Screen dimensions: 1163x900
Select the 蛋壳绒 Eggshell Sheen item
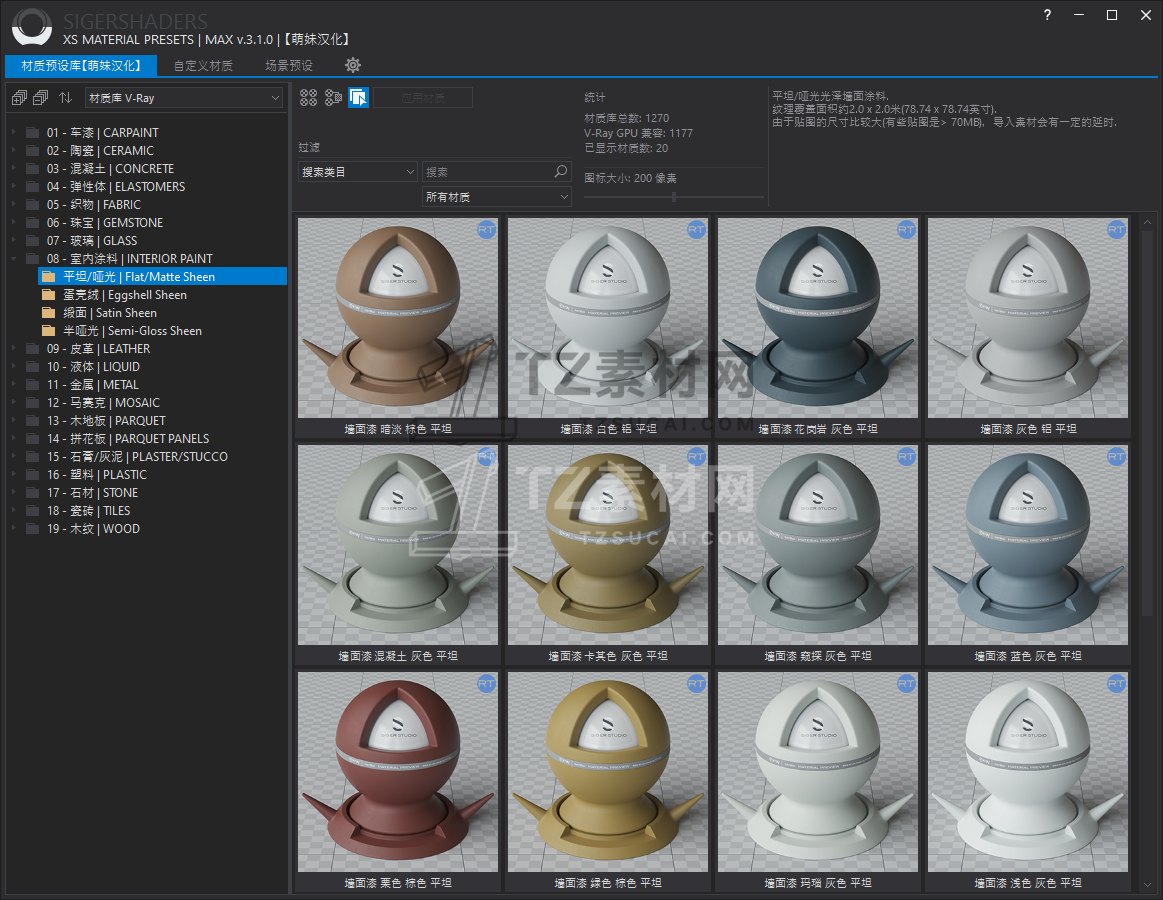point(125,295)
